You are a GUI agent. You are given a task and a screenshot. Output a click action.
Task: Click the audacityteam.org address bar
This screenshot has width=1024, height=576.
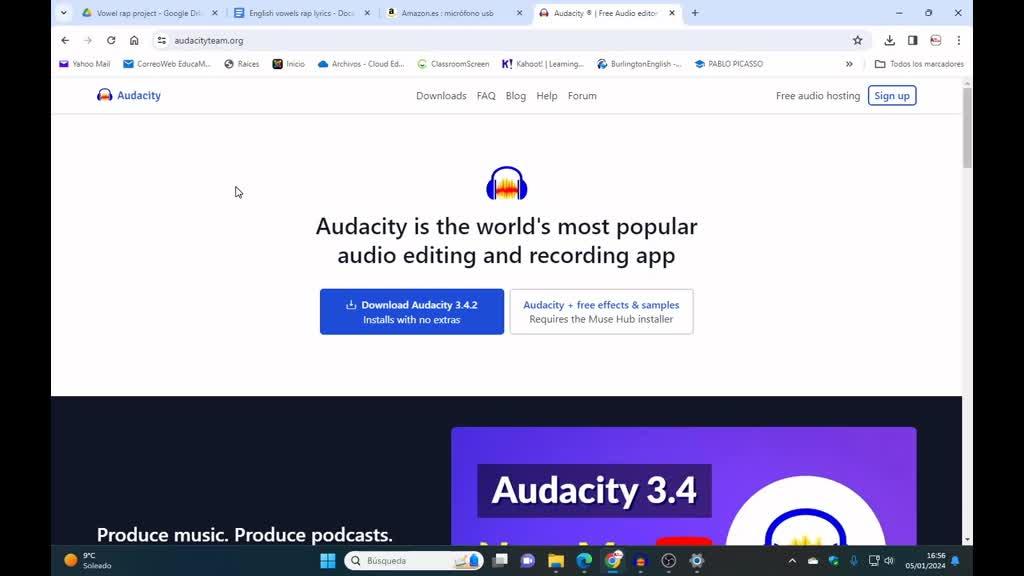(x=509, y=40)
